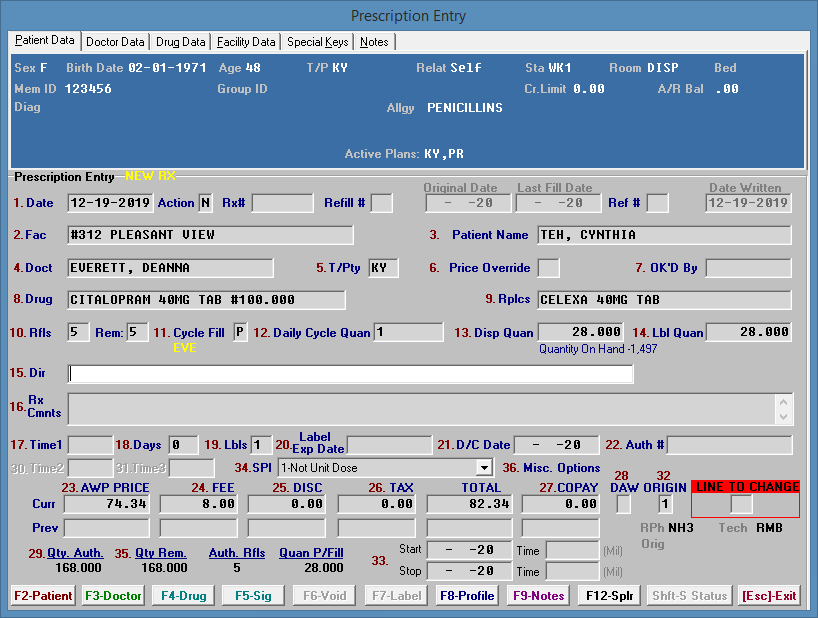
Task: Select the Facility Data tab
Action: click(246, 42)
